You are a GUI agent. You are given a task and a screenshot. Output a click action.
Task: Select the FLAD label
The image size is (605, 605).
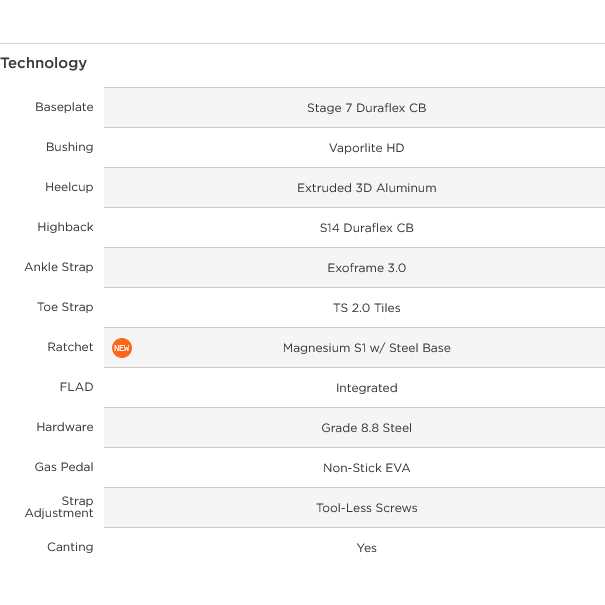(76, 387)
